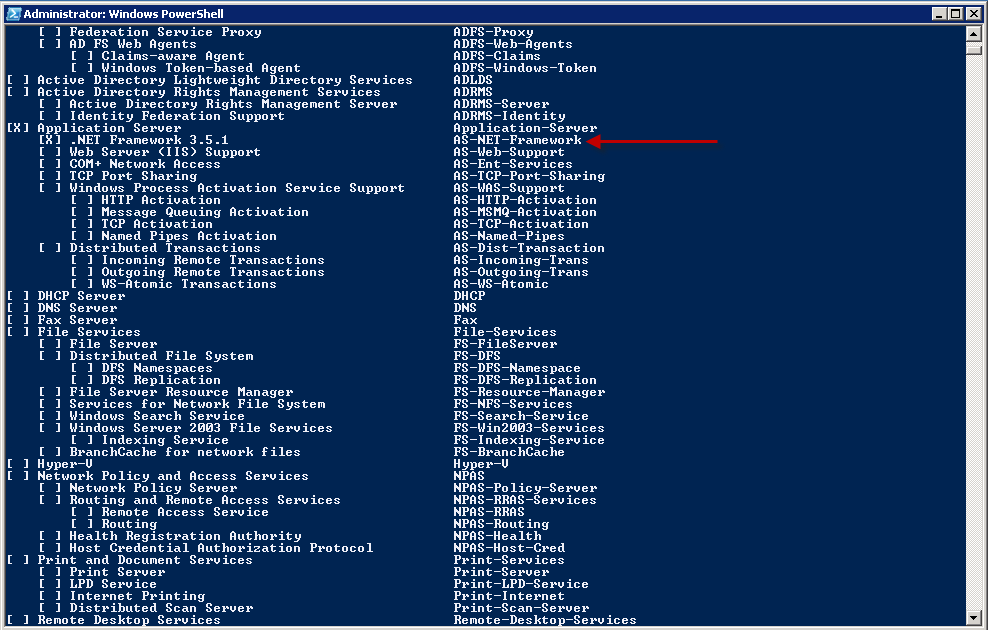The width and height of the screenshot is (988, 630).
Task: Click the Remote-Desktop-Services feature name
Action: click(x=545, y=620)
